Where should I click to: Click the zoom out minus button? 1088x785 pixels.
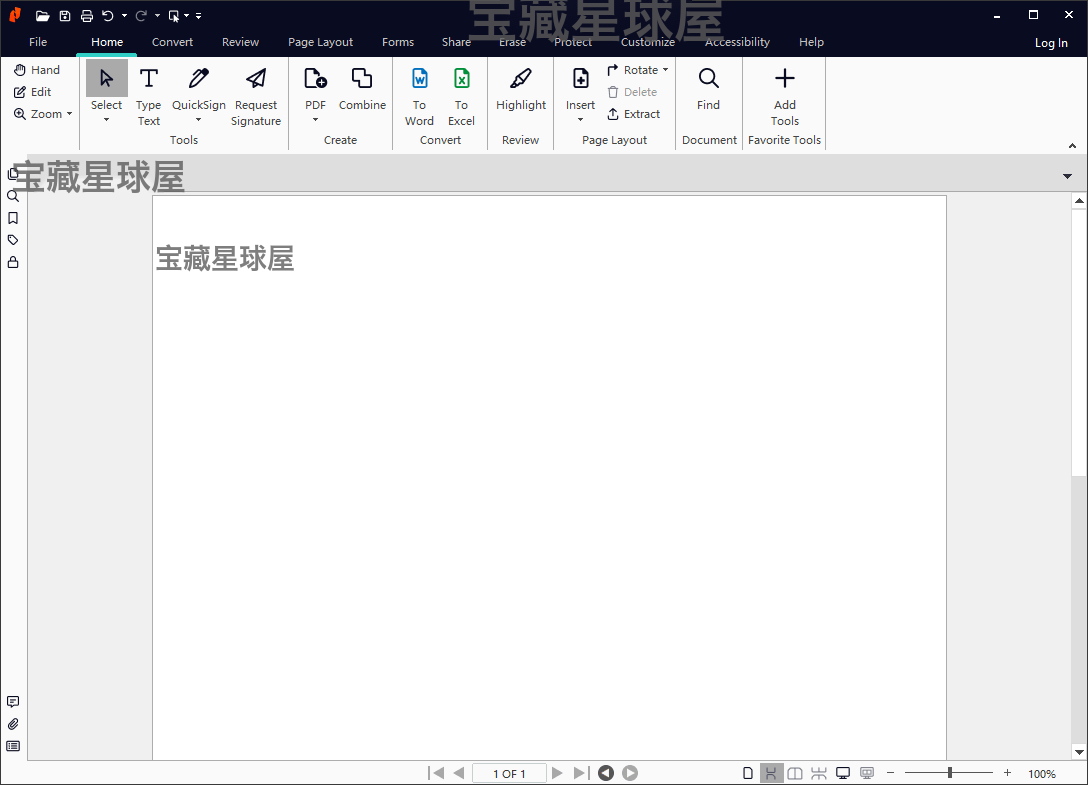point(890,773)
